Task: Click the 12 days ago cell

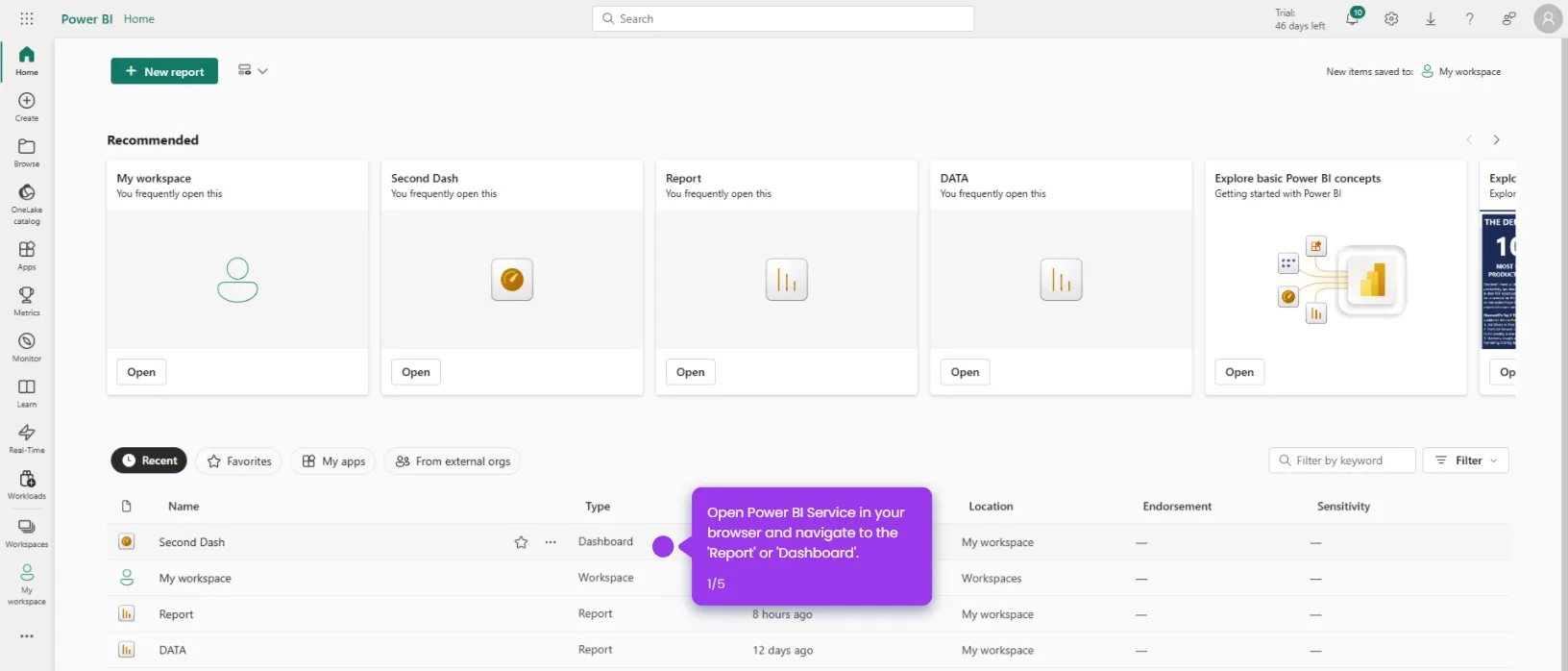Action: [x=782, y=651]
